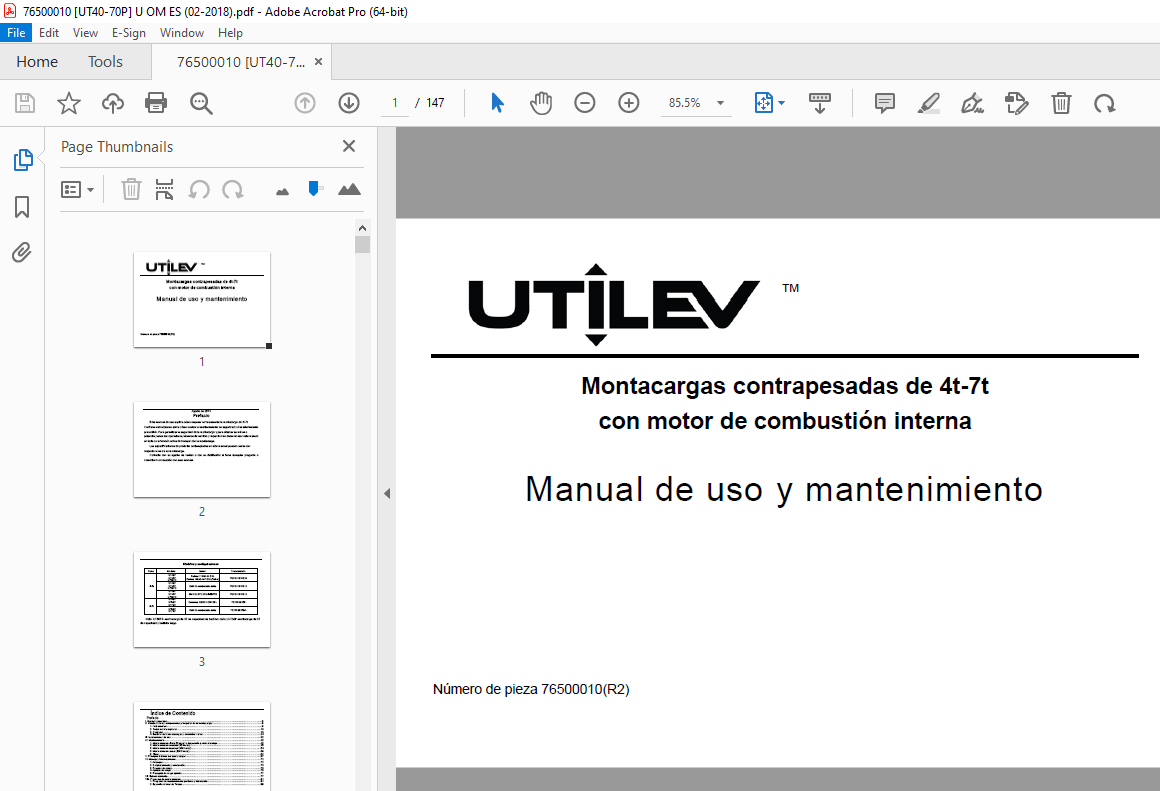The width and height of the screenshot is (1160, 791).
Task: Rotate thumbnail clockwise
Action: click(x=233, y=189)
